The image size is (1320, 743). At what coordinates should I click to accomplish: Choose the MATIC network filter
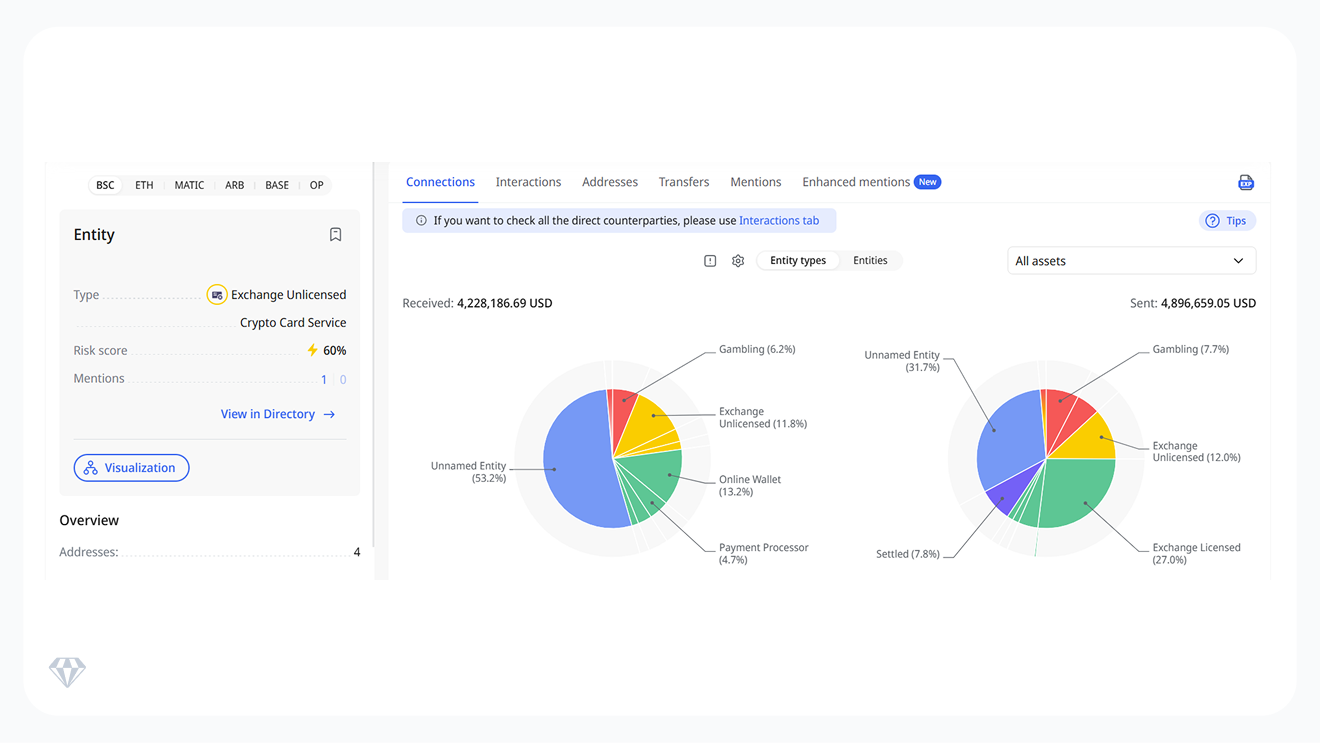(189, 185)
